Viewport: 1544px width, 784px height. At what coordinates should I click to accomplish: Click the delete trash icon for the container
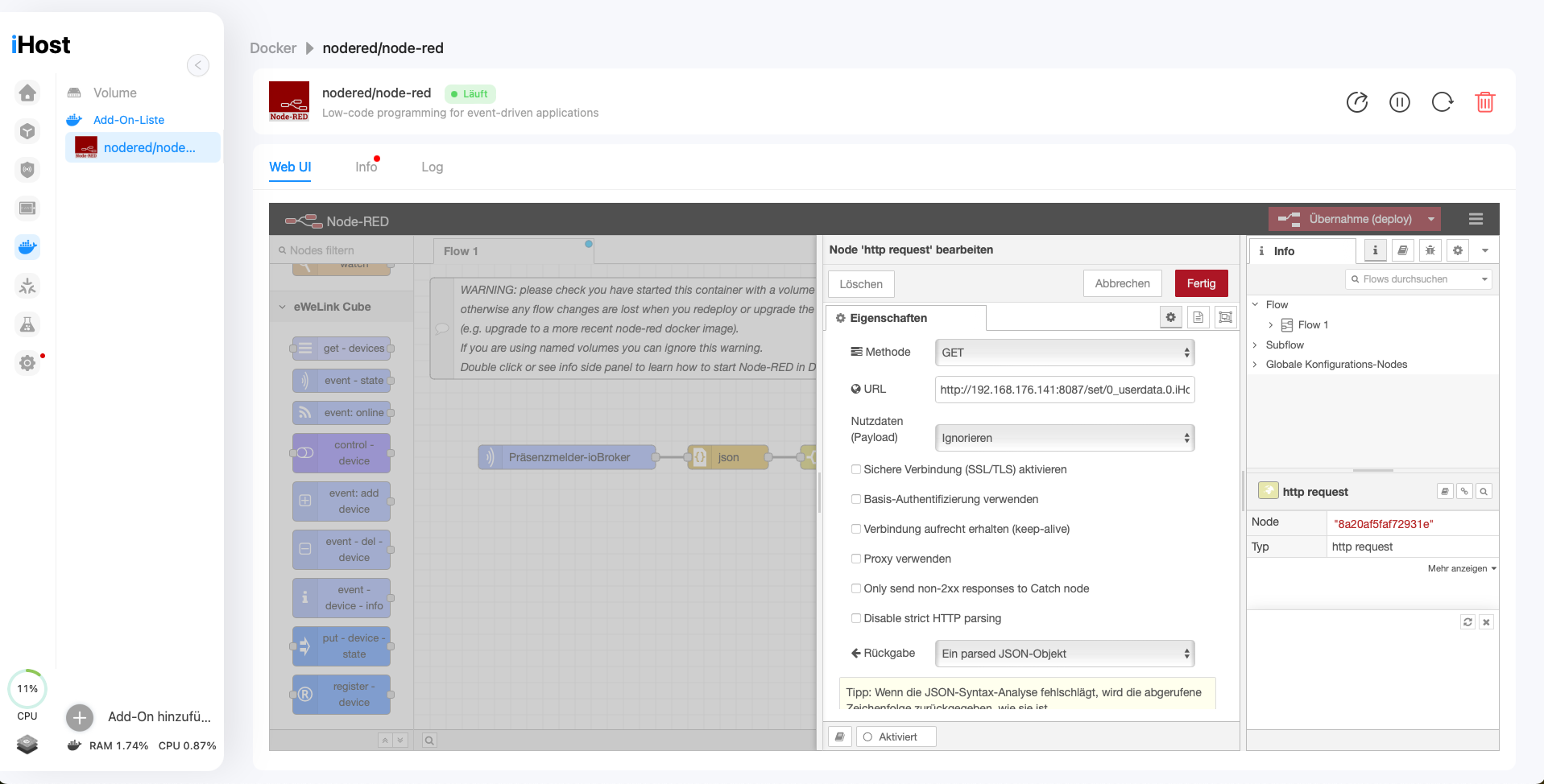click(1486, 102)
